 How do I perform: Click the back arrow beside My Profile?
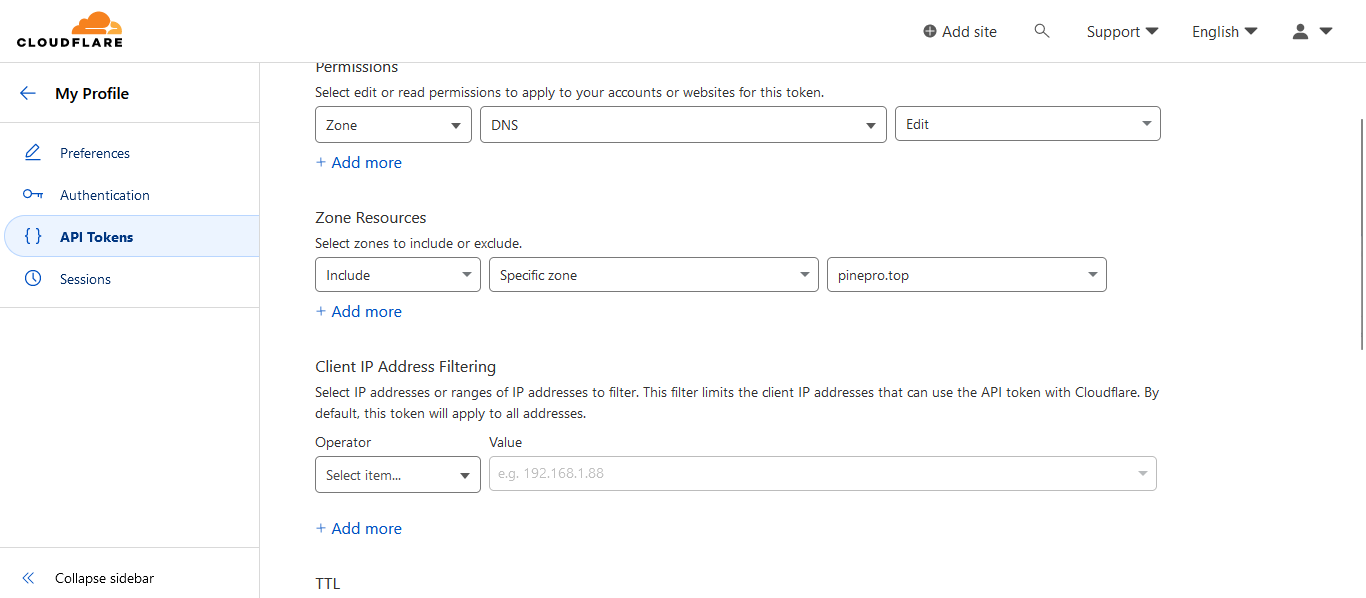tap(28, 93)
